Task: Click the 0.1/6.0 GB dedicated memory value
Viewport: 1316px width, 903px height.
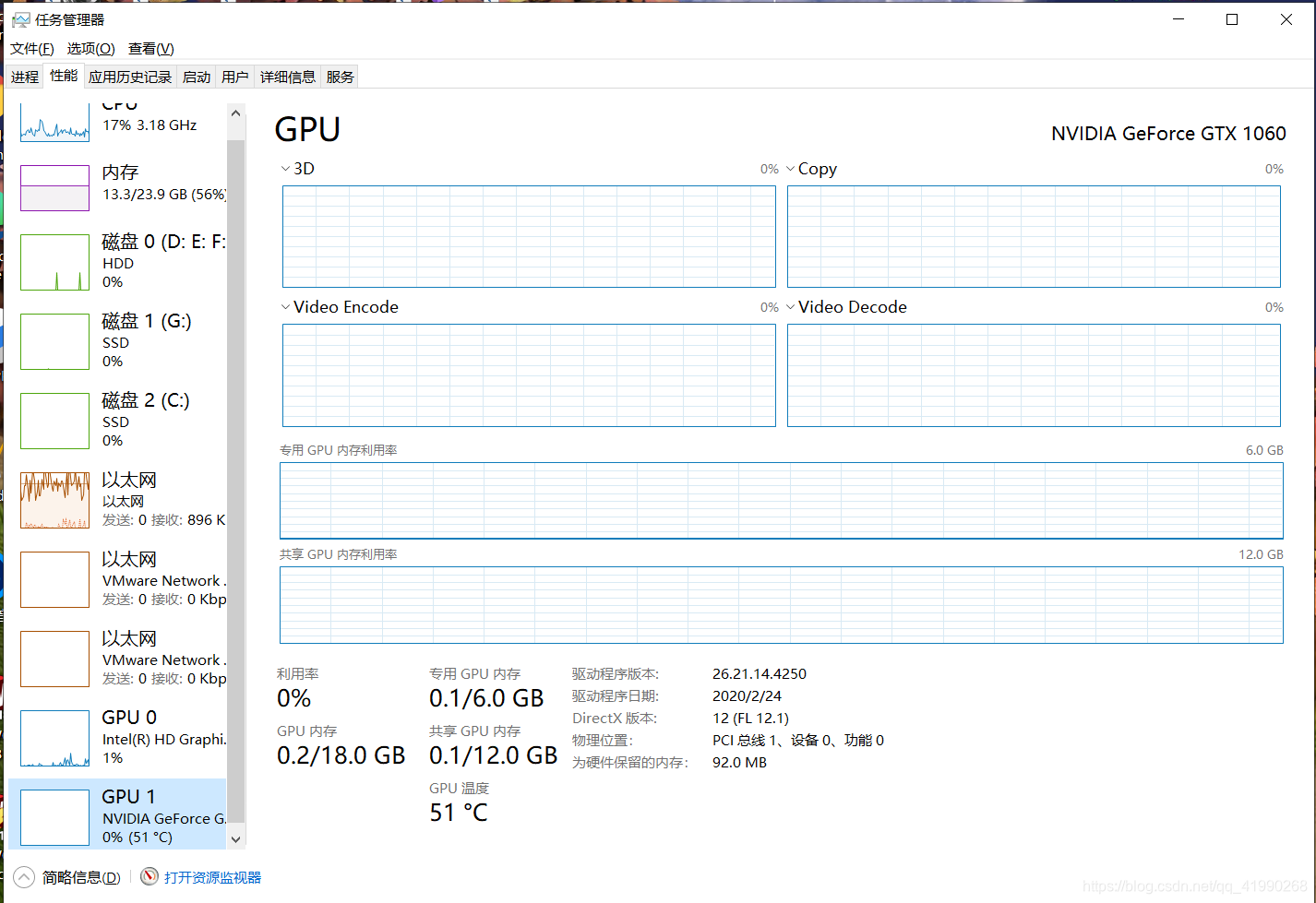Action: coord(486,698)
